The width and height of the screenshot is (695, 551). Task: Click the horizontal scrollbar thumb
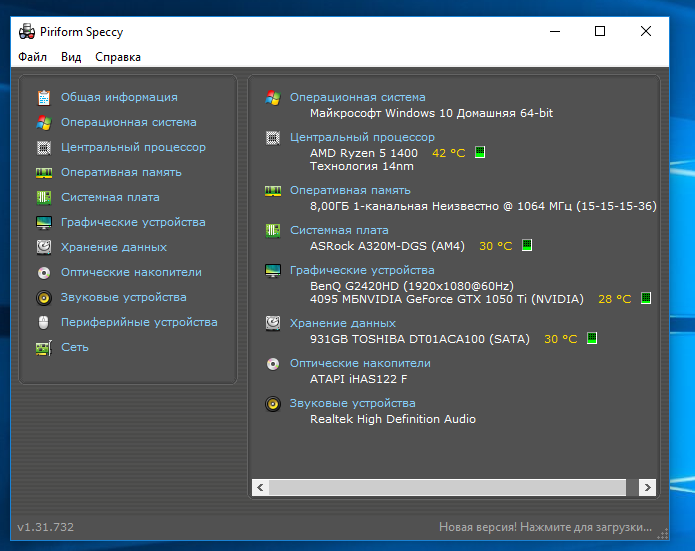[448, 488]
